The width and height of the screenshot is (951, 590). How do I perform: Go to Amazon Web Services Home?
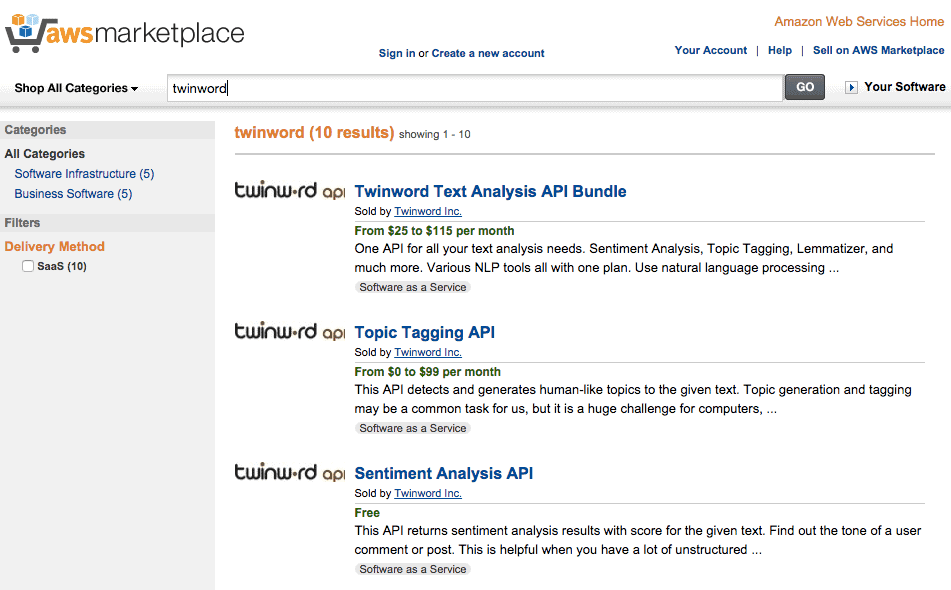[859, 22]
